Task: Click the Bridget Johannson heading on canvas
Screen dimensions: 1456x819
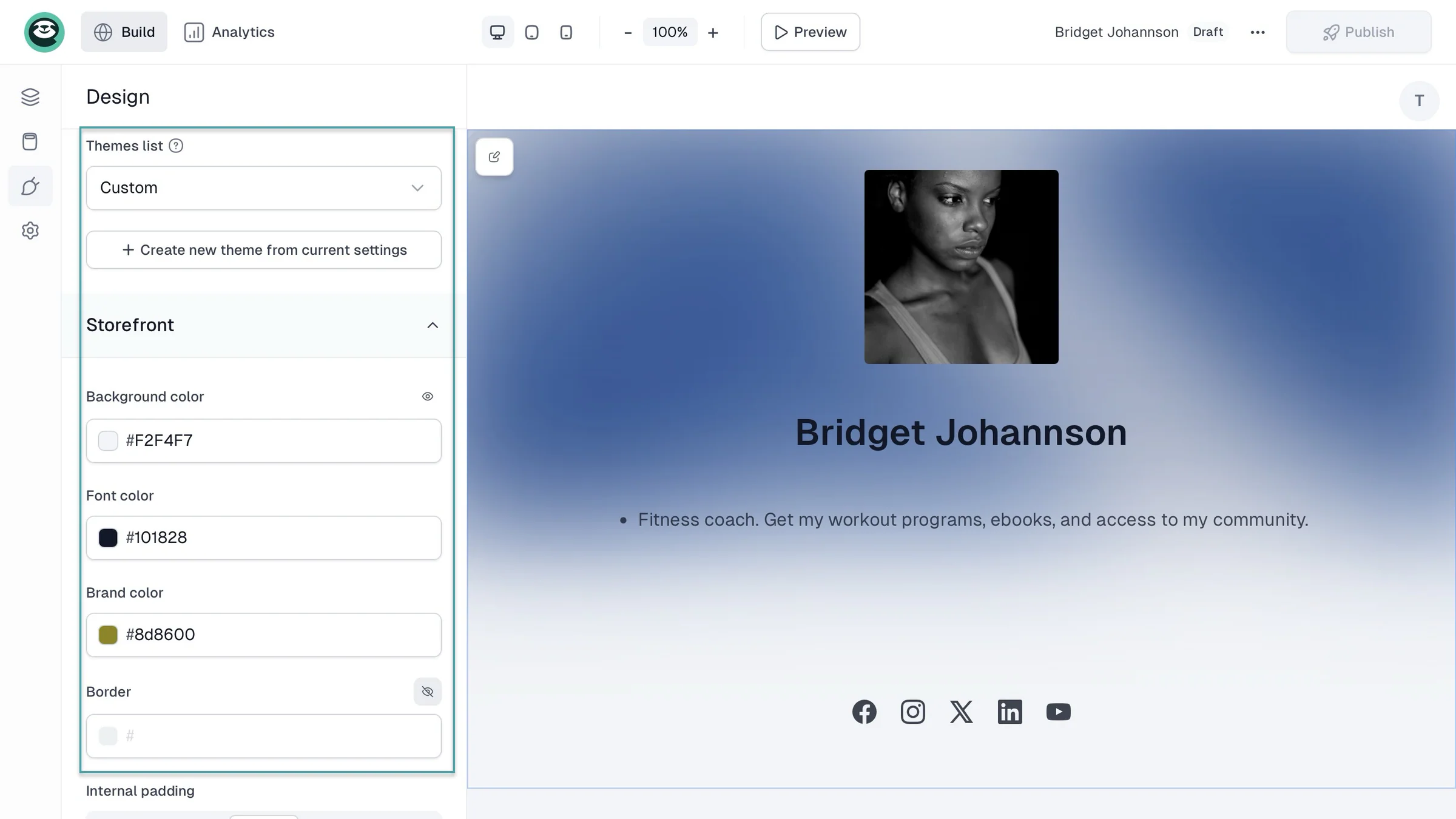Action: [962, 433]
